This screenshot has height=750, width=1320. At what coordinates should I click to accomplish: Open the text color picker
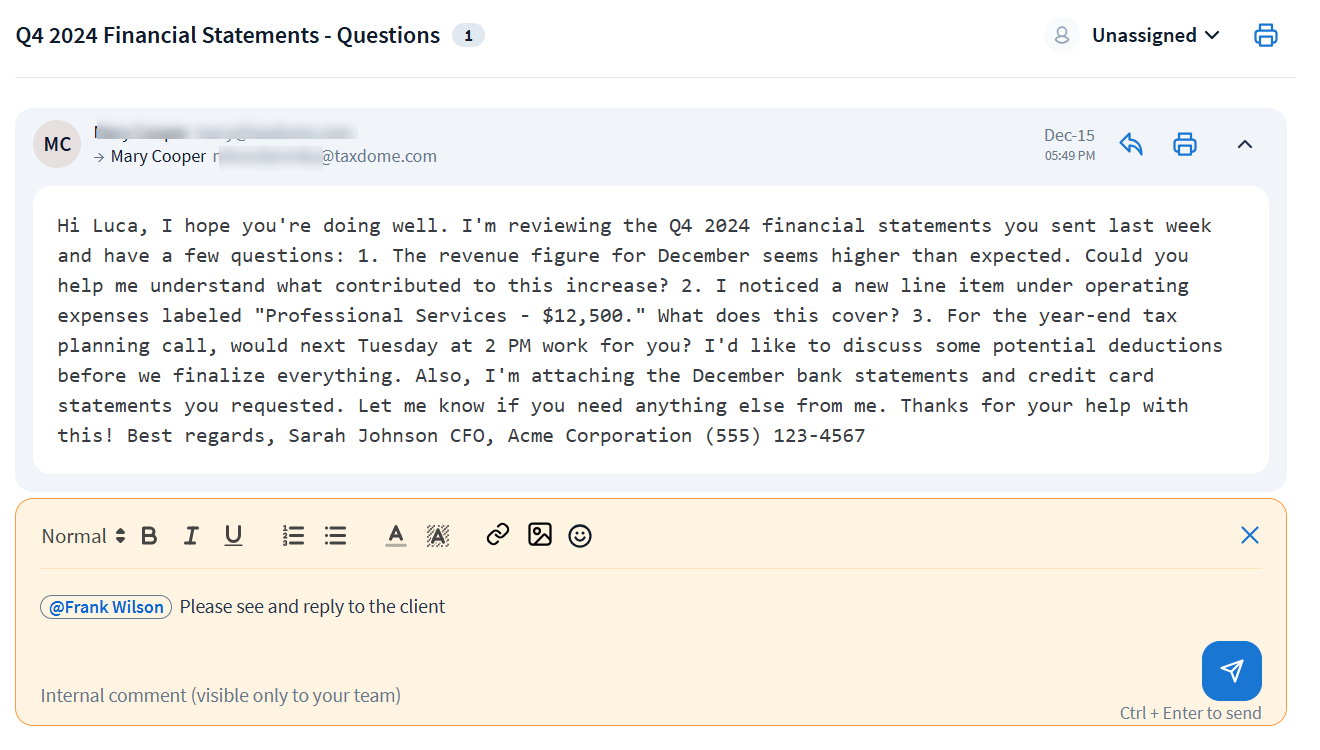click(396, 536)
